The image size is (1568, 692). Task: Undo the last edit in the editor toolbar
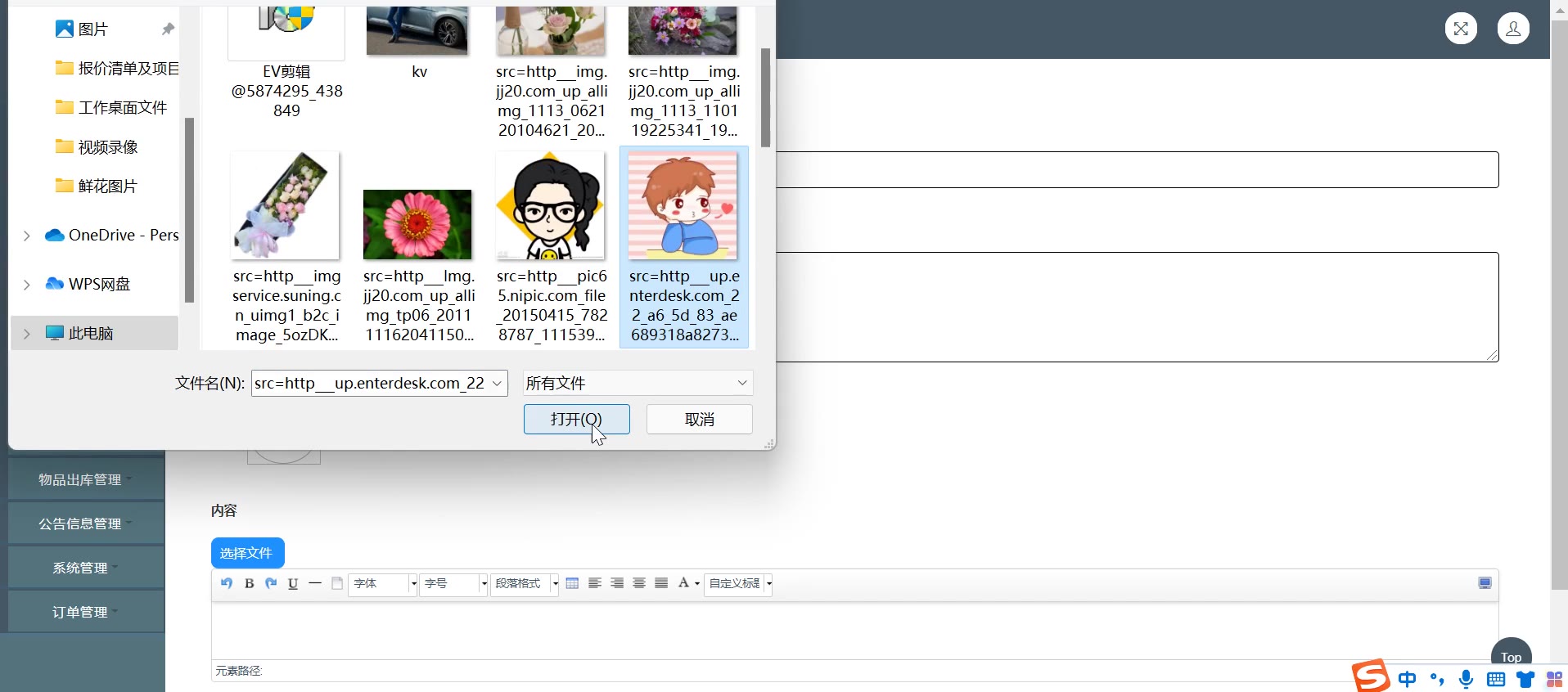coord(227,583)
